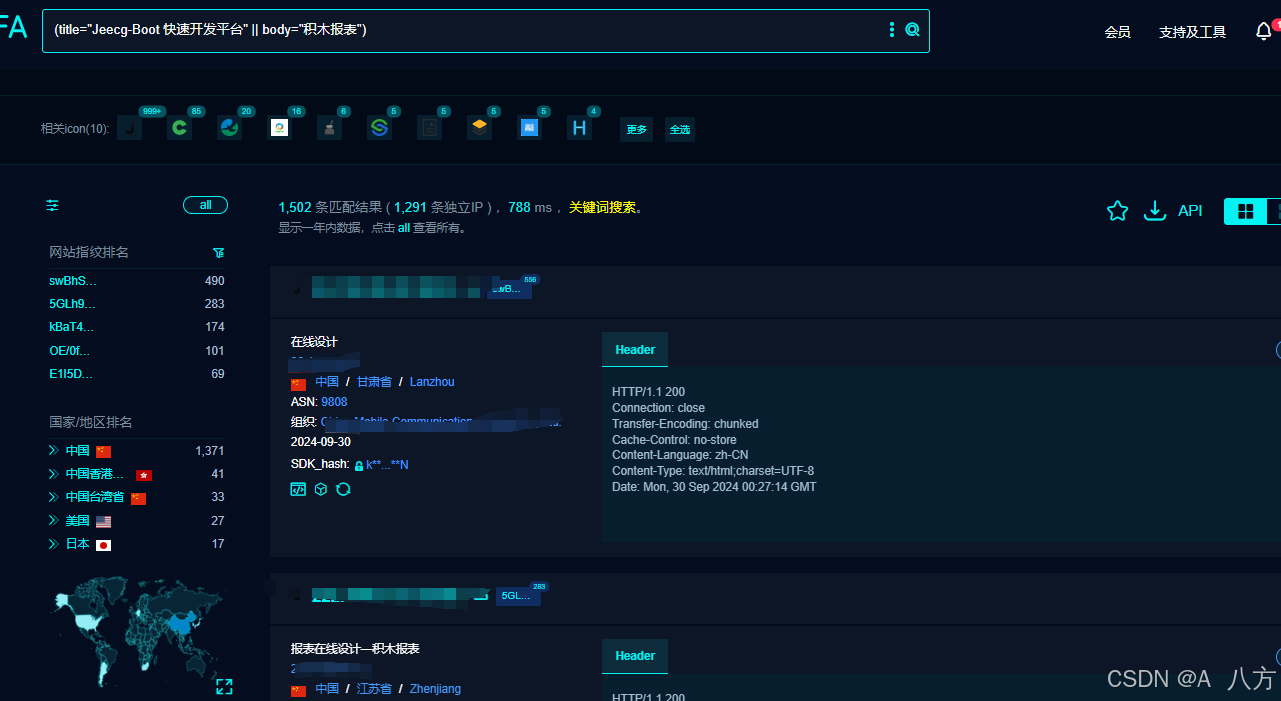Expand the 美国 country entry
Screen dimensions: 1281x701
[54, 521]
